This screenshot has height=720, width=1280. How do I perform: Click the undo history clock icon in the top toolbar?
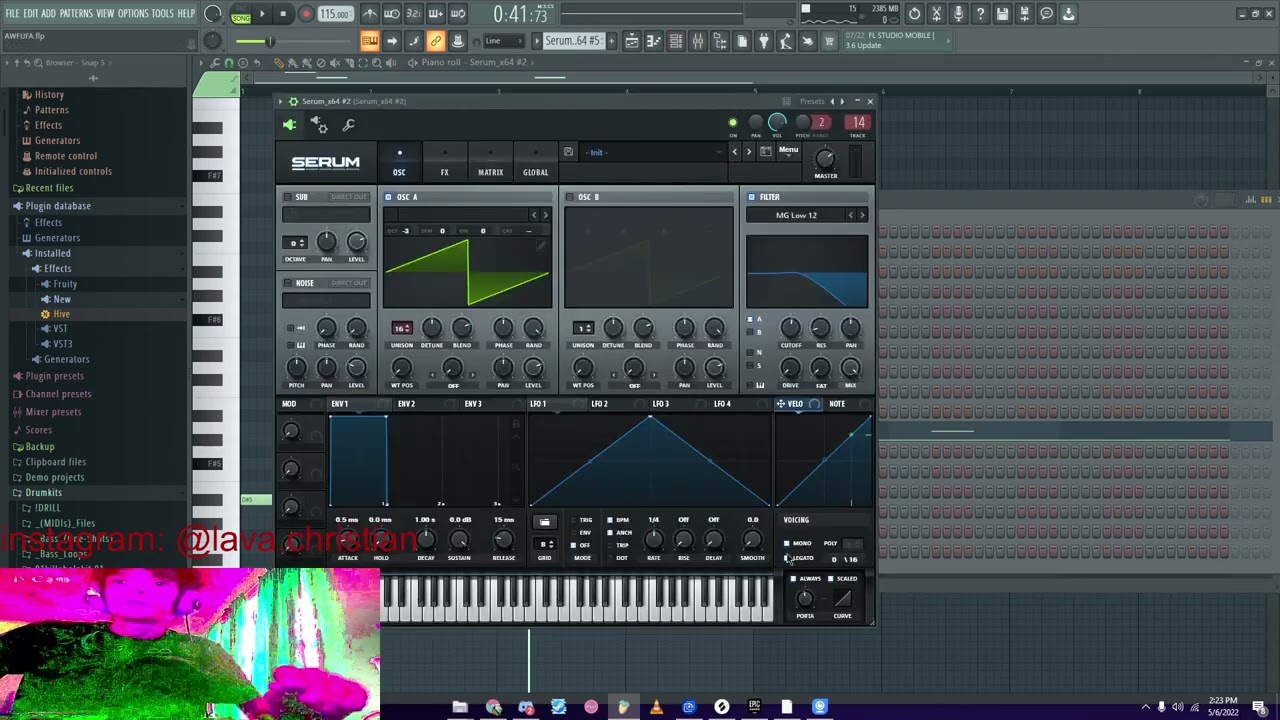(x=914, y=14)
